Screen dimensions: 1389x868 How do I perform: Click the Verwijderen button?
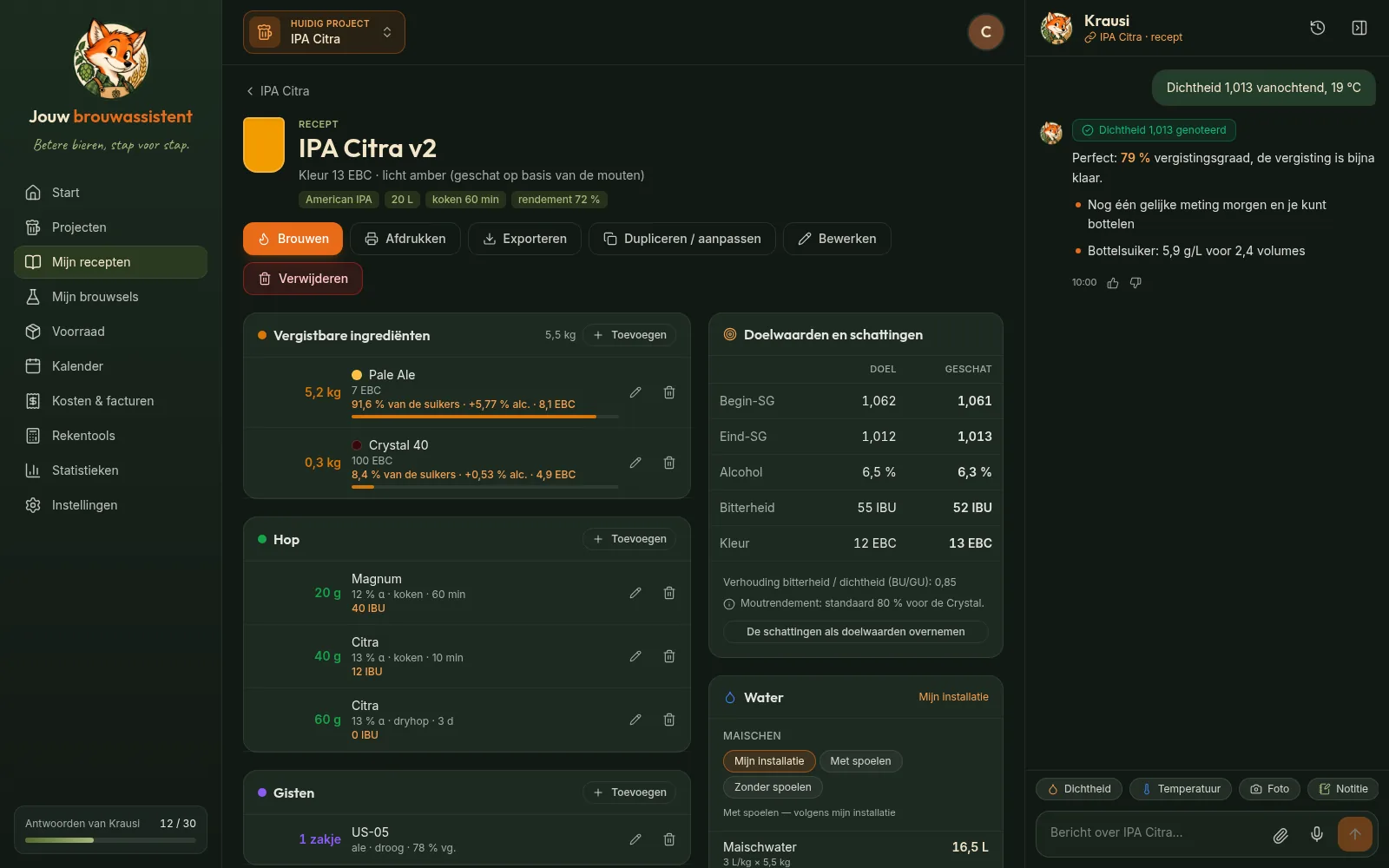click(303, 279)
